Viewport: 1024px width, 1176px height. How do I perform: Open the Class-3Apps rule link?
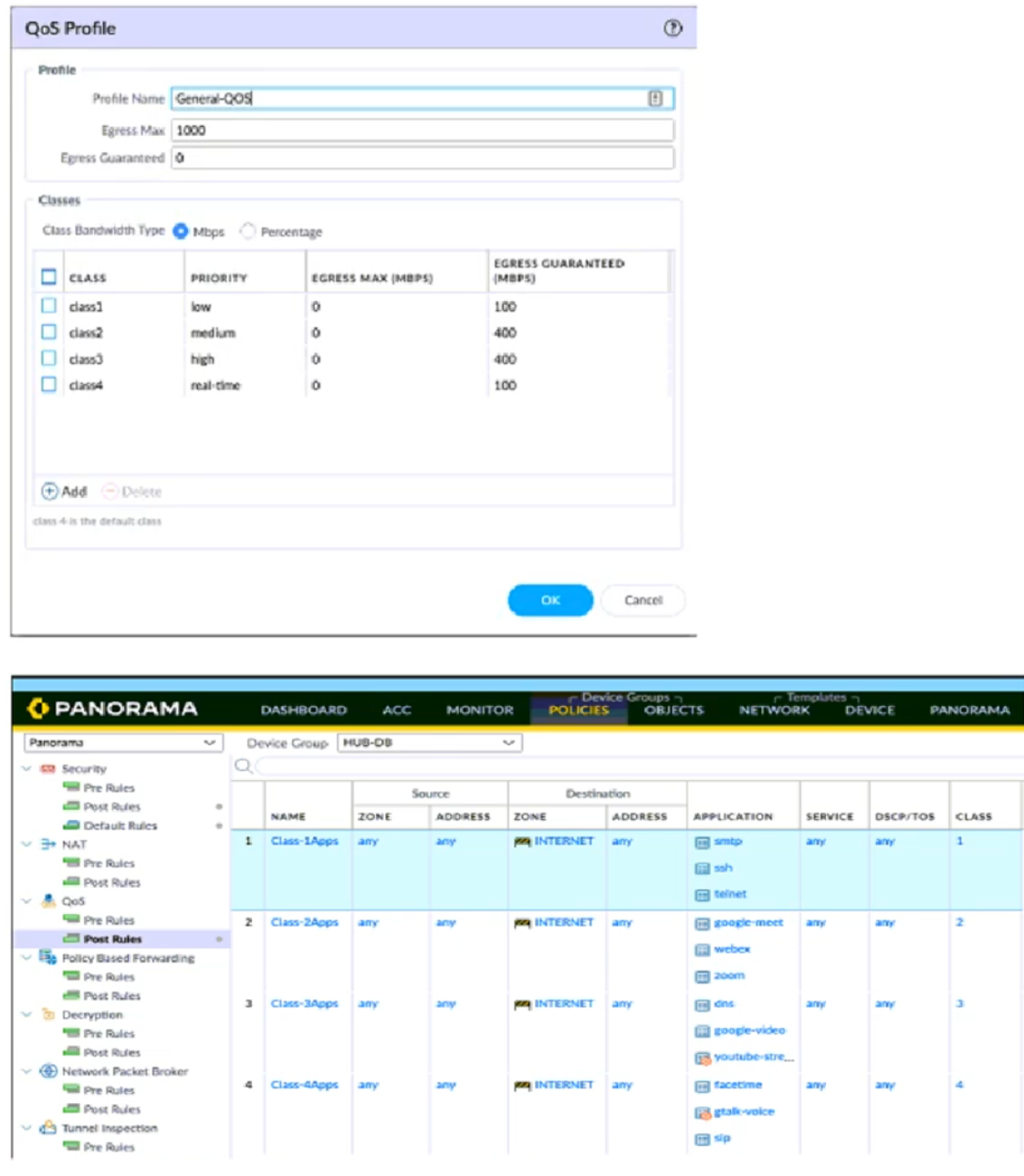click(304, 1004)
